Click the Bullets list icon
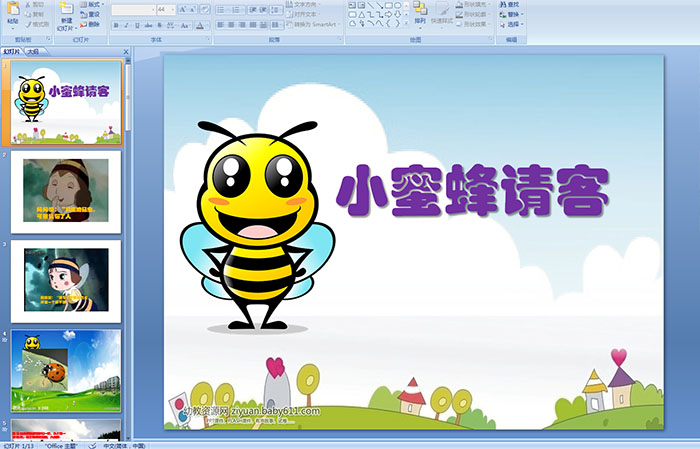 [x=222, y=9]
